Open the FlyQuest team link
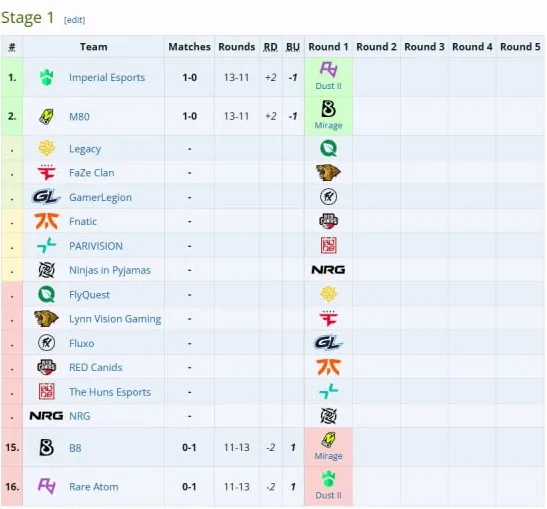The image size is (547, 509). coord(89,295)
